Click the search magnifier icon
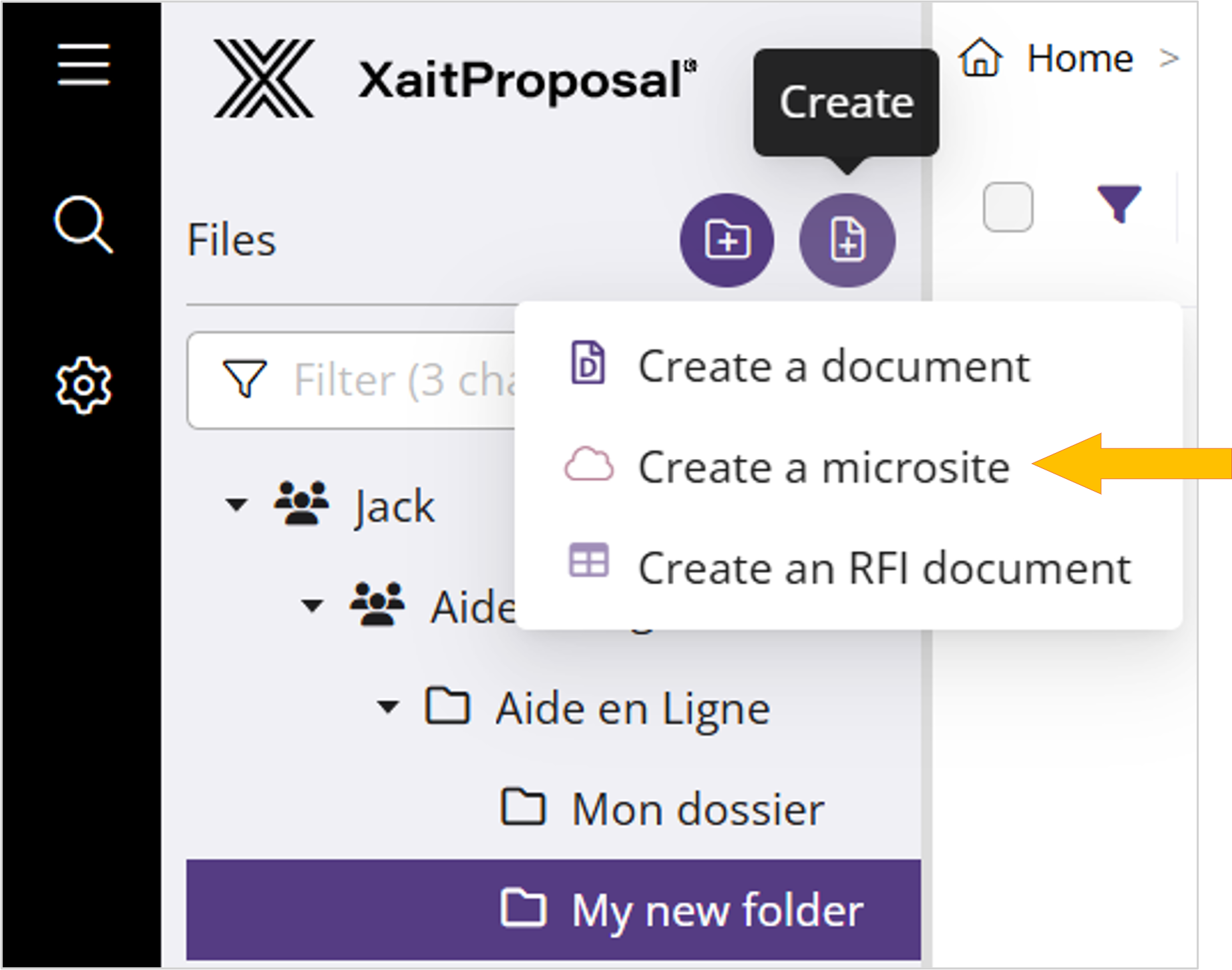 pos(83,224)
